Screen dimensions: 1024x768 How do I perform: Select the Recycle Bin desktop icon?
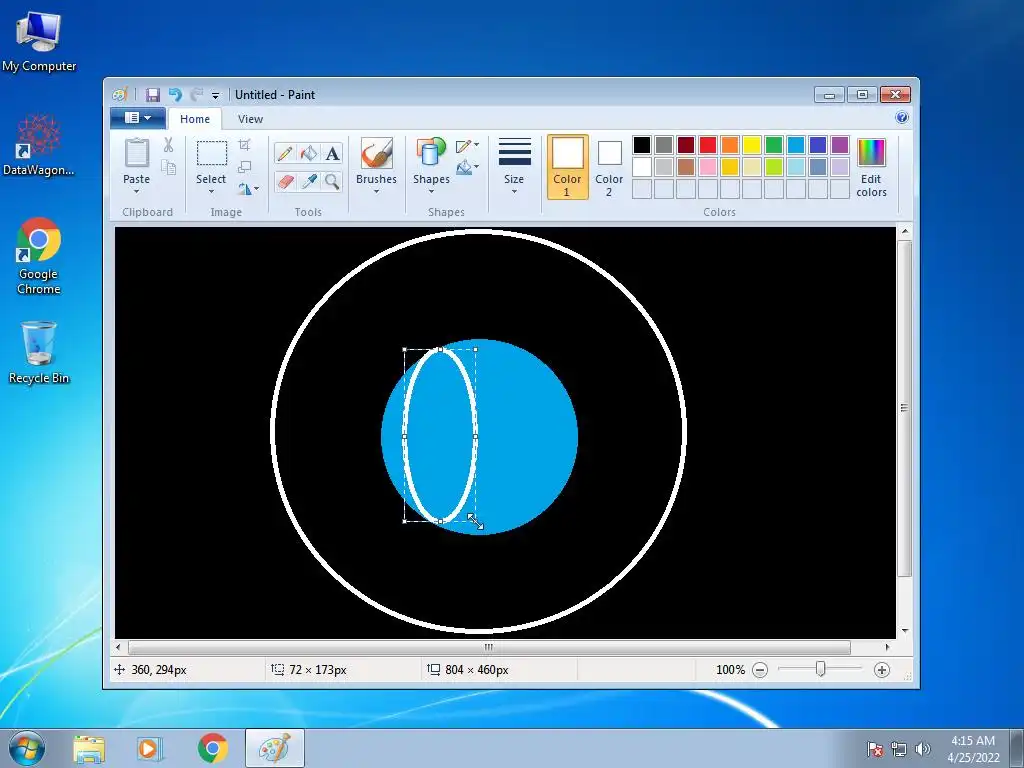pyautogui.click(x=39, y=352)
